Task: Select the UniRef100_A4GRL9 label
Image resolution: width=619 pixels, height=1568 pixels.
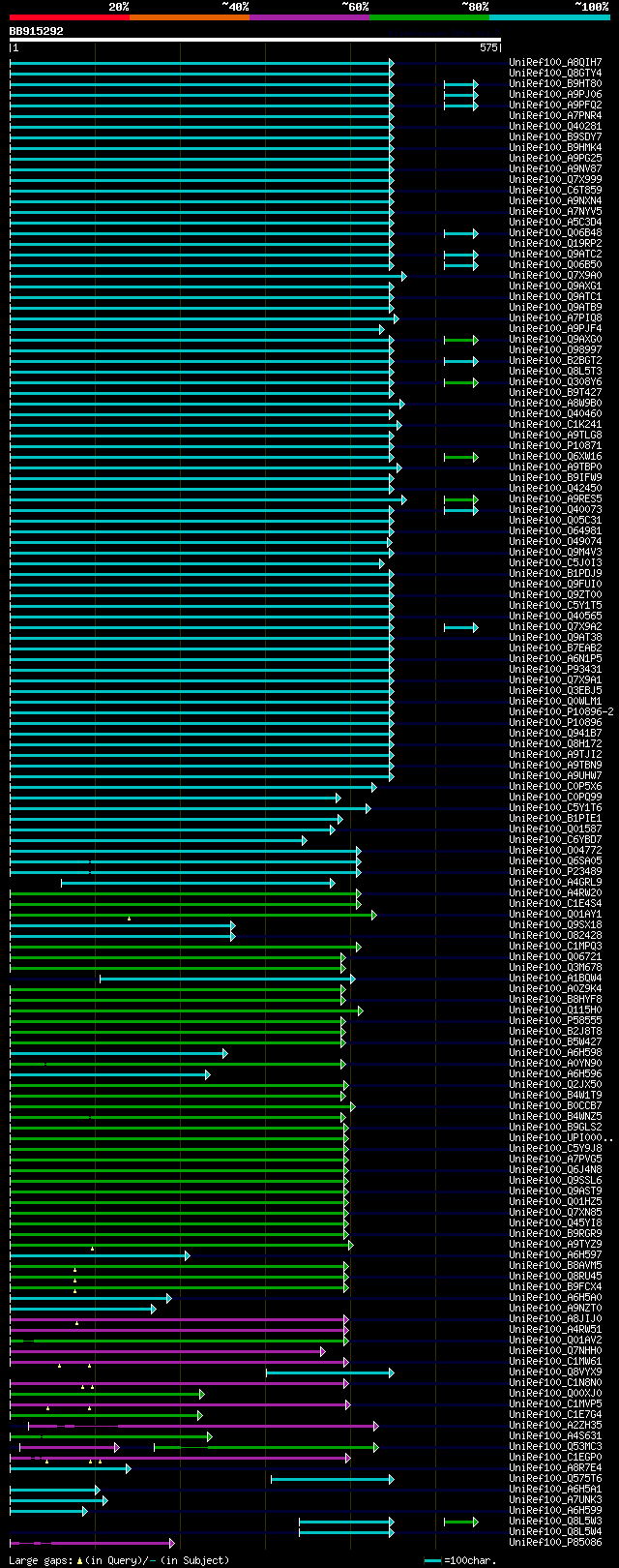Action: (x=555, y=883)
